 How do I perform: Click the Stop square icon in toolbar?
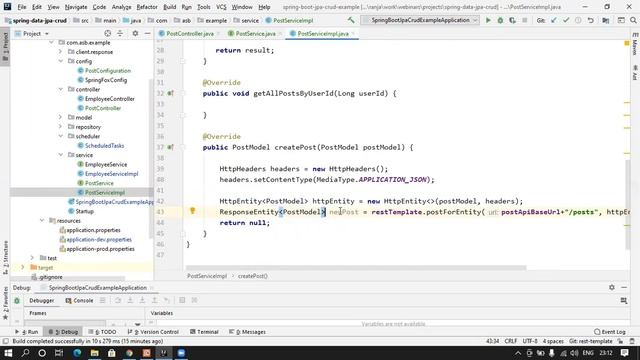[x=524, y=20]
